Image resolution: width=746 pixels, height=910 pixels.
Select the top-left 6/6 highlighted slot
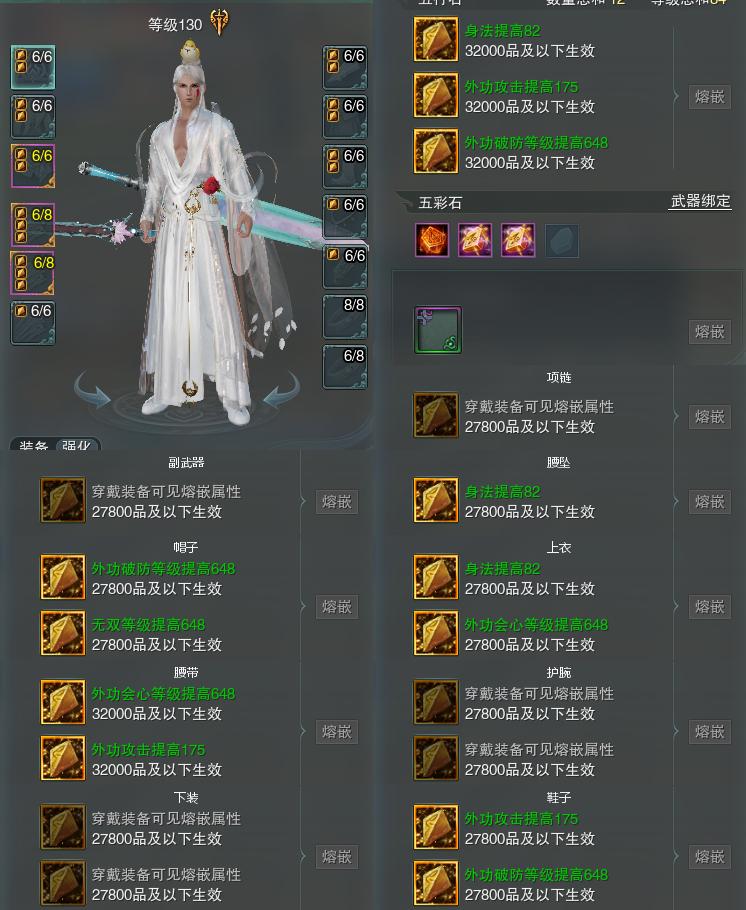click(x=33, y=67)
